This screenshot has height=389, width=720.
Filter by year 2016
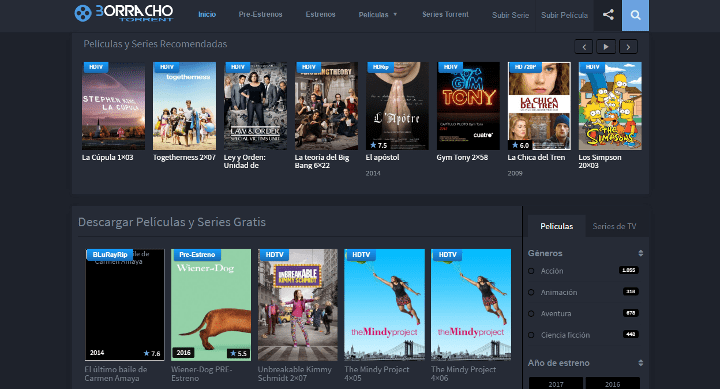click(613, 383)
